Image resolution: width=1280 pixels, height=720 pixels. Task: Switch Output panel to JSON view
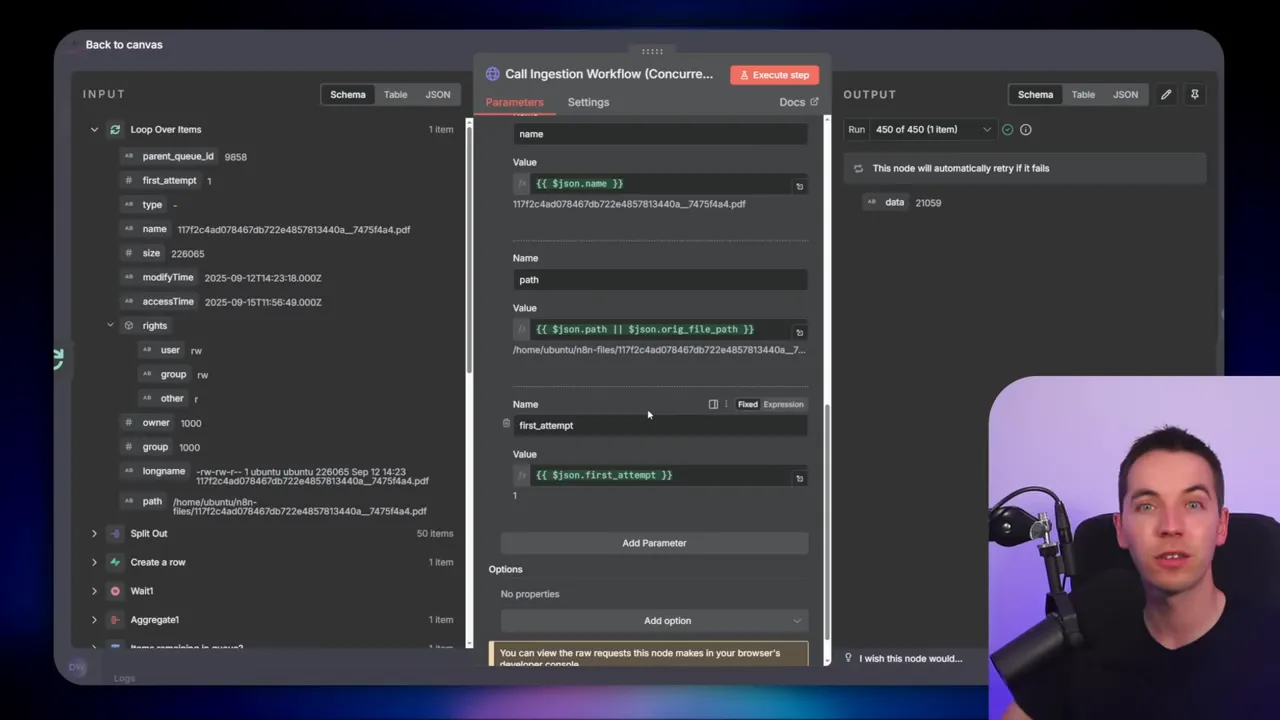(x=1125, y=94)
